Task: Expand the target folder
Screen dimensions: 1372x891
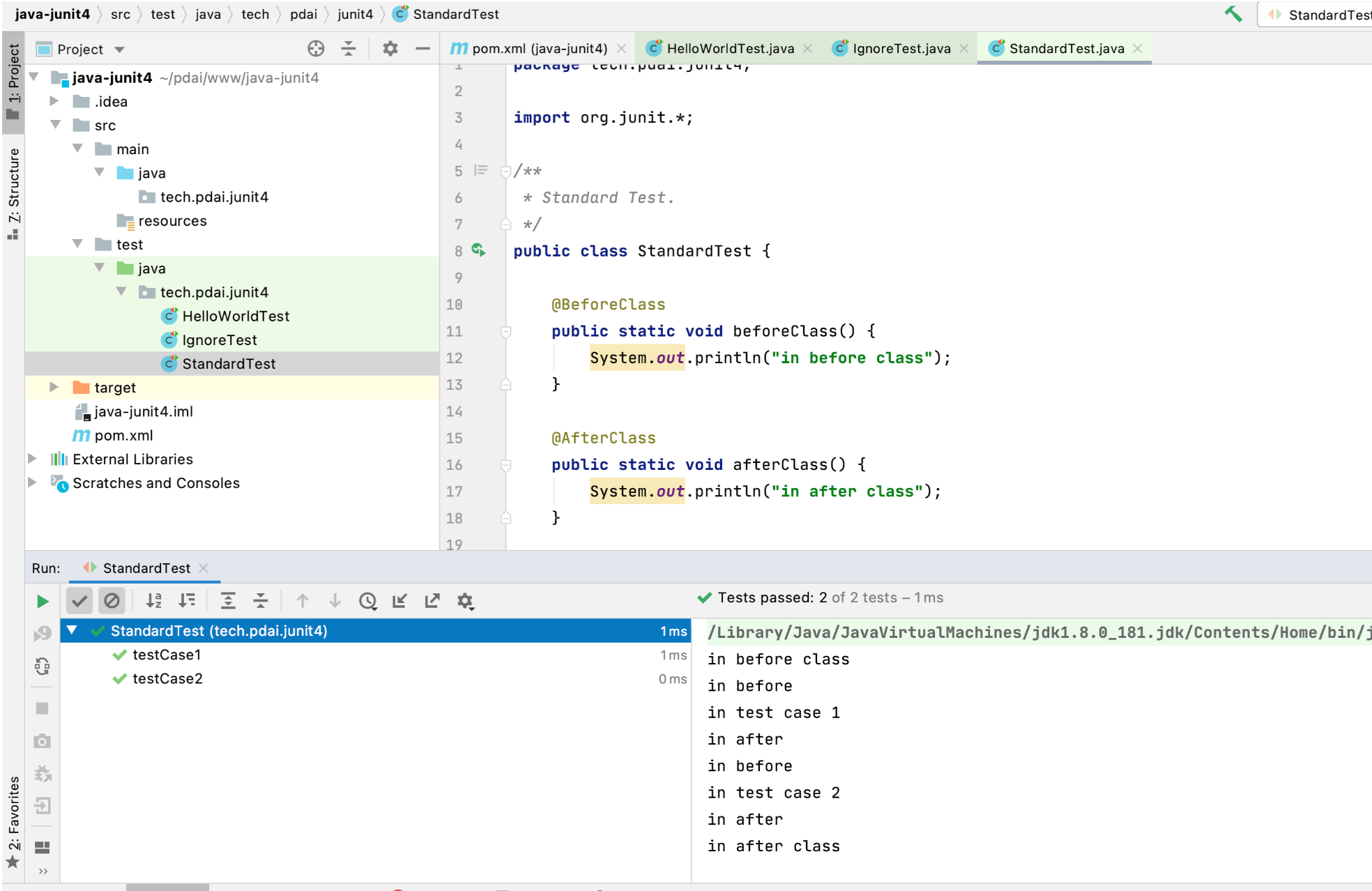Action: [x=54, y=387]
